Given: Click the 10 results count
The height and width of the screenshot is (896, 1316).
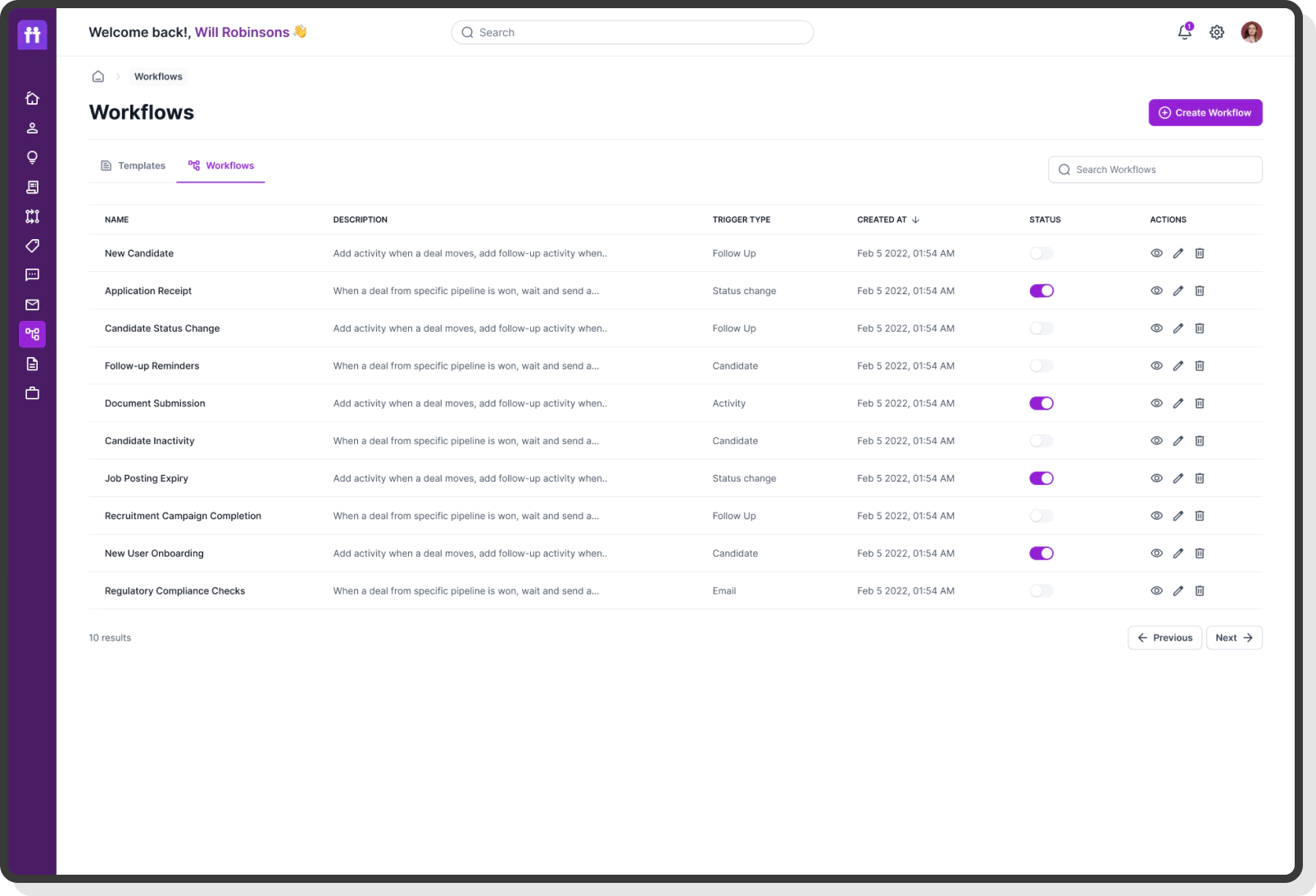Looking at the screenshot, I should [110, 638].
